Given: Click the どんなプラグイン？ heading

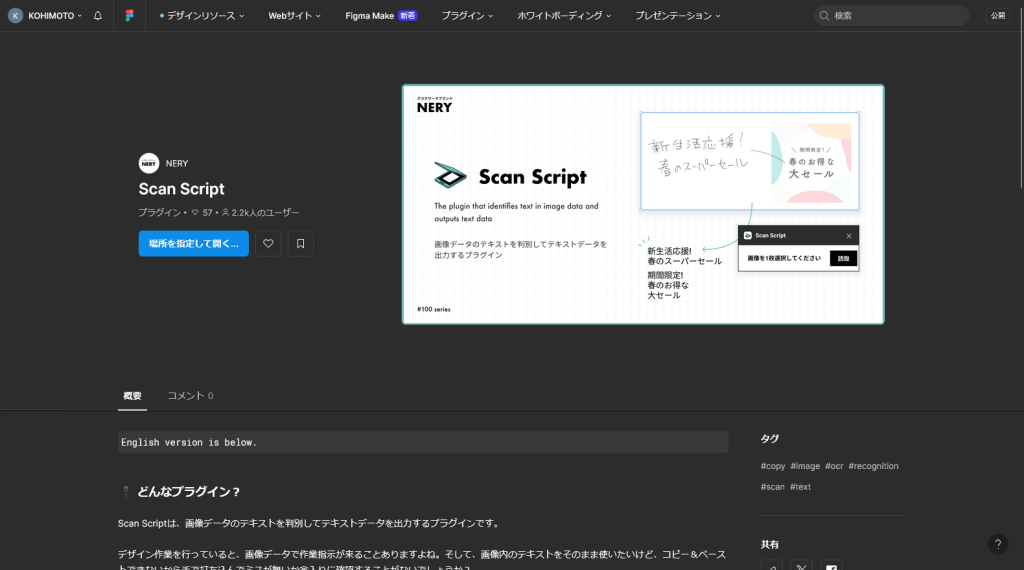Looking at the screenshot, I should tap(188, 492).
